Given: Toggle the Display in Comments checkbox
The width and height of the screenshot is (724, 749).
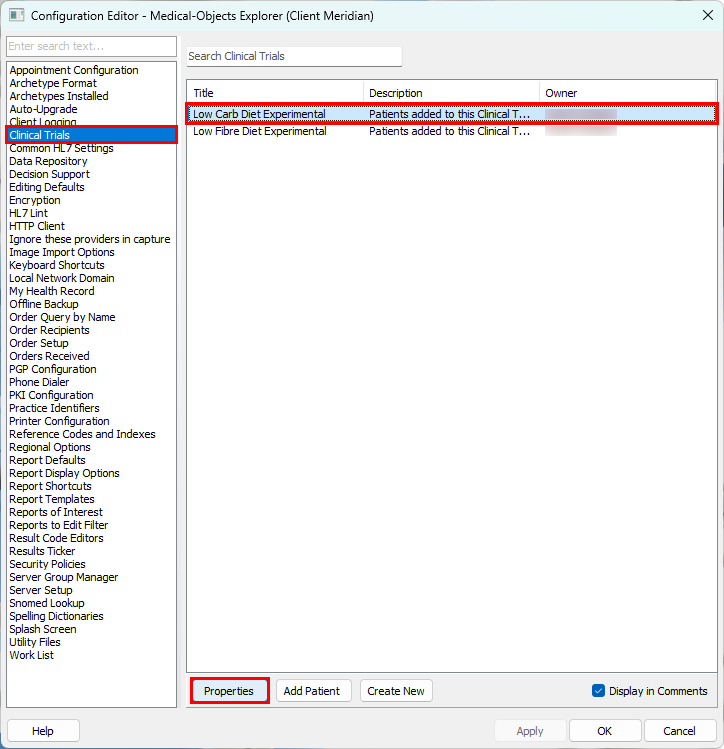Looking at the screenshot, I should tap(599, 691).
